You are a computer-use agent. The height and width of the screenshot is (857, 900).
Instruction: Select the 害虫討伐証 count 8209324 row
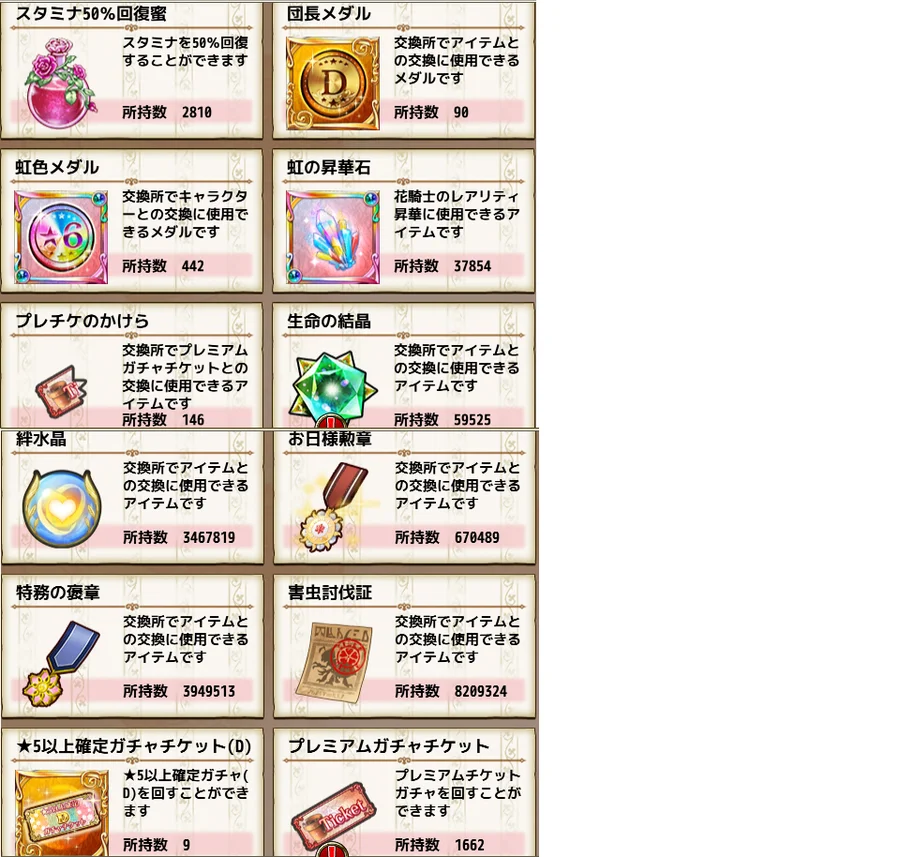pyautogui.click(x=404, y=691)
